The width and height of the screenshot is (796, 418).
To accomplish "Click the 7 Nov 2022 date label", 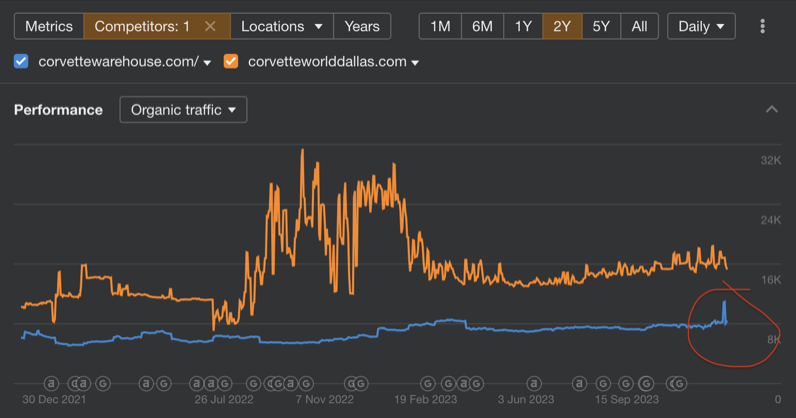I will click(x=325, y=399).
